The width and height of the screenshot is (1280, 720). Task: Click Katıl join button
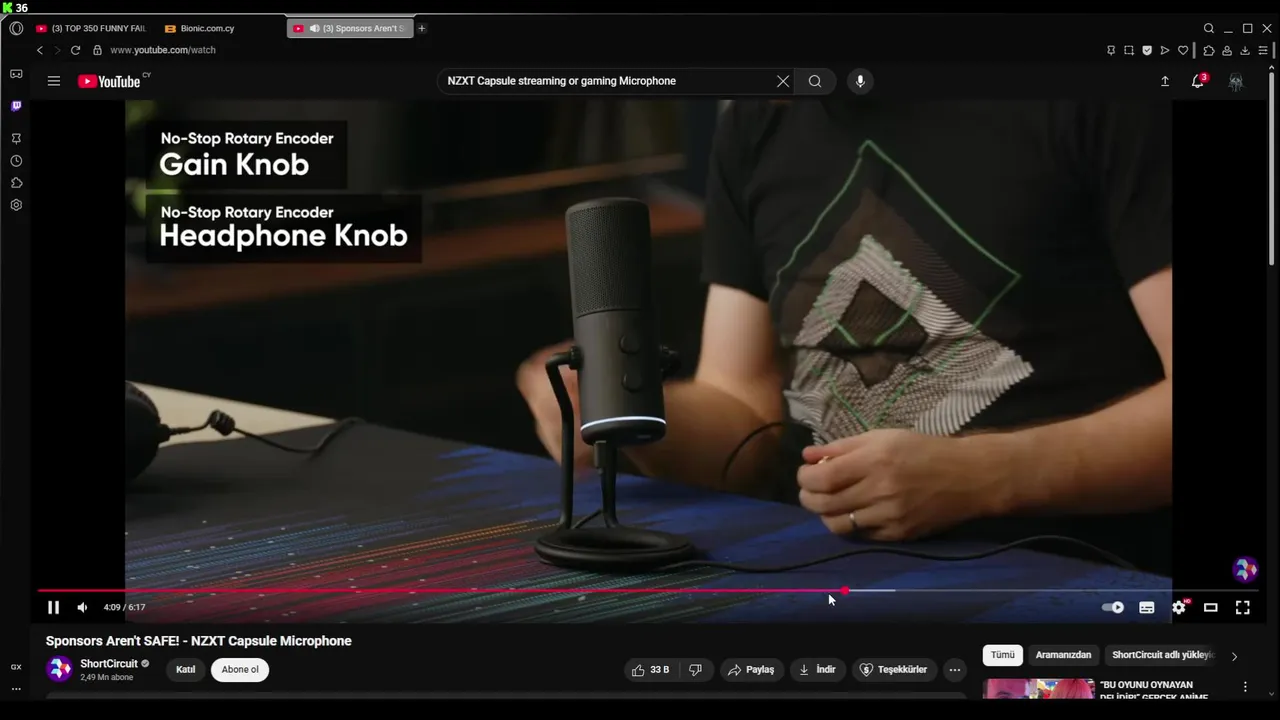(186, 670)
